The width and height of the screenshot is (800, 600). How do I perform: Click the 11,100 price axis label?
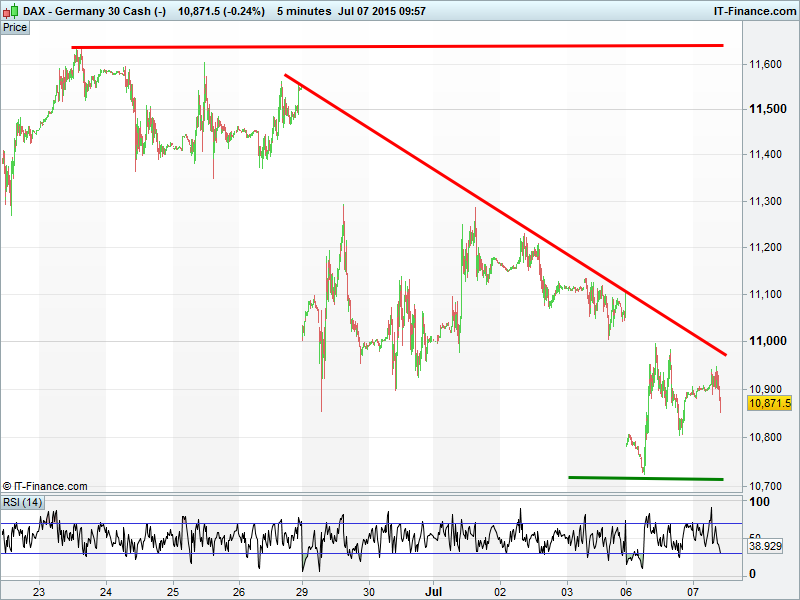pos(765,294)
